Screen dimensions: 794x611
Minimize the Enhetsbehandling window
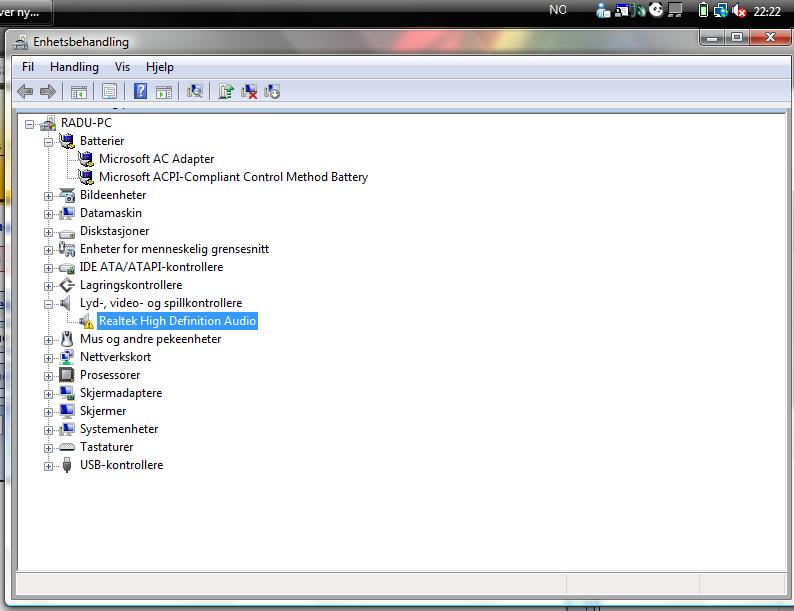point(712,37)
